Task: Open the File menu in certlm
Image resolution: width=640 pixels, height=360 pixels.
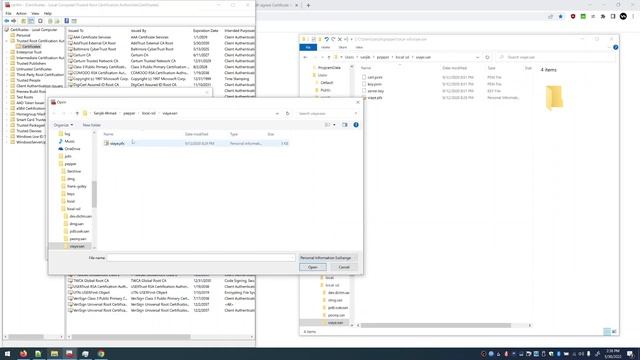Action: (x=8, y=13)
